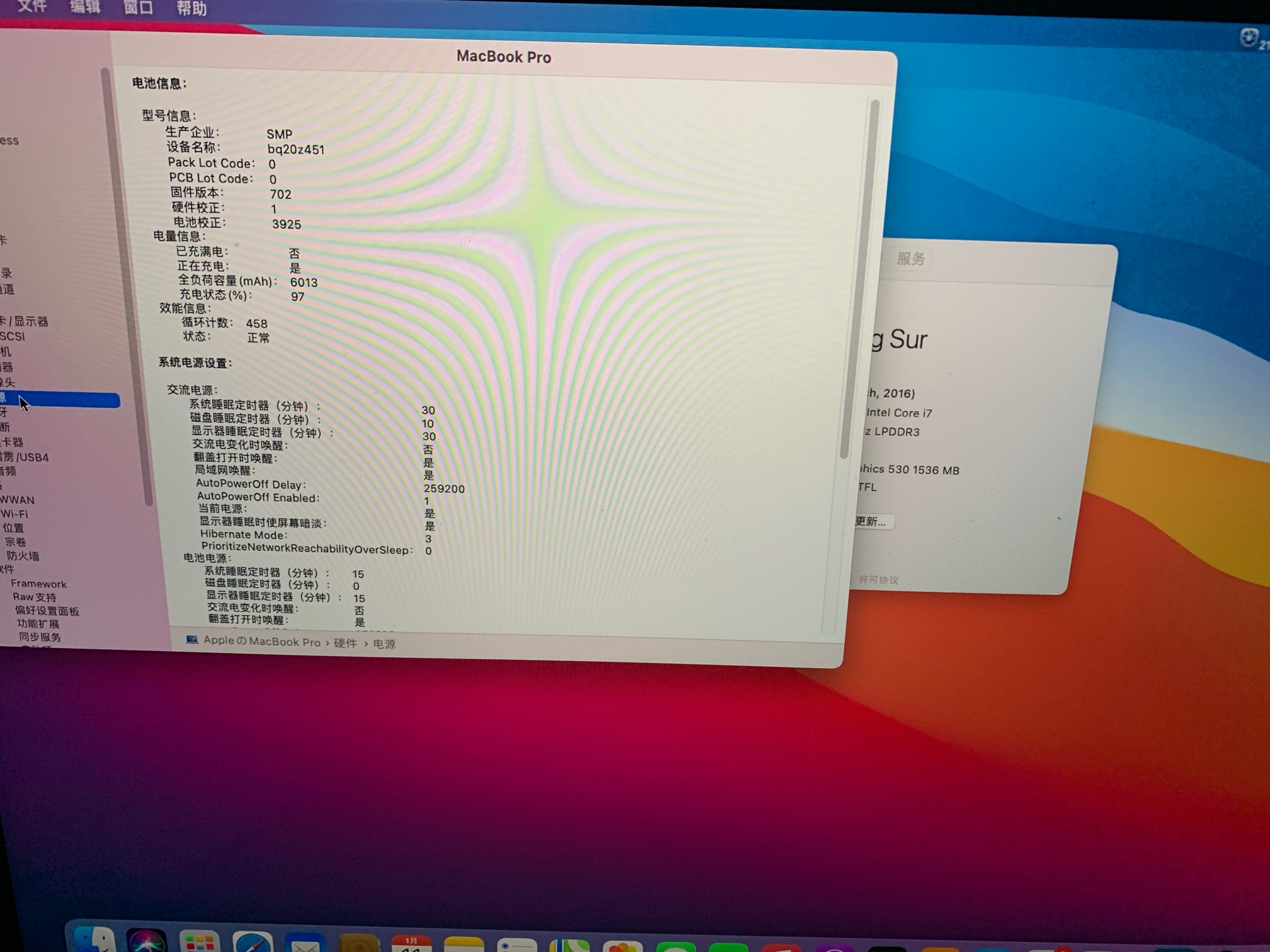Click the 电池电源 section label

[207, 558]
